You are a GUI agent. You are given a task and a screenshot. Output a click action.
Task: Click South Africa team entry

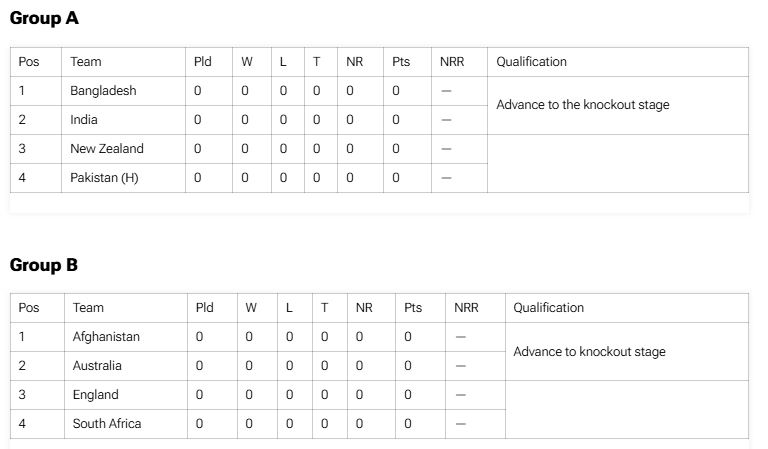pos(107,424)
